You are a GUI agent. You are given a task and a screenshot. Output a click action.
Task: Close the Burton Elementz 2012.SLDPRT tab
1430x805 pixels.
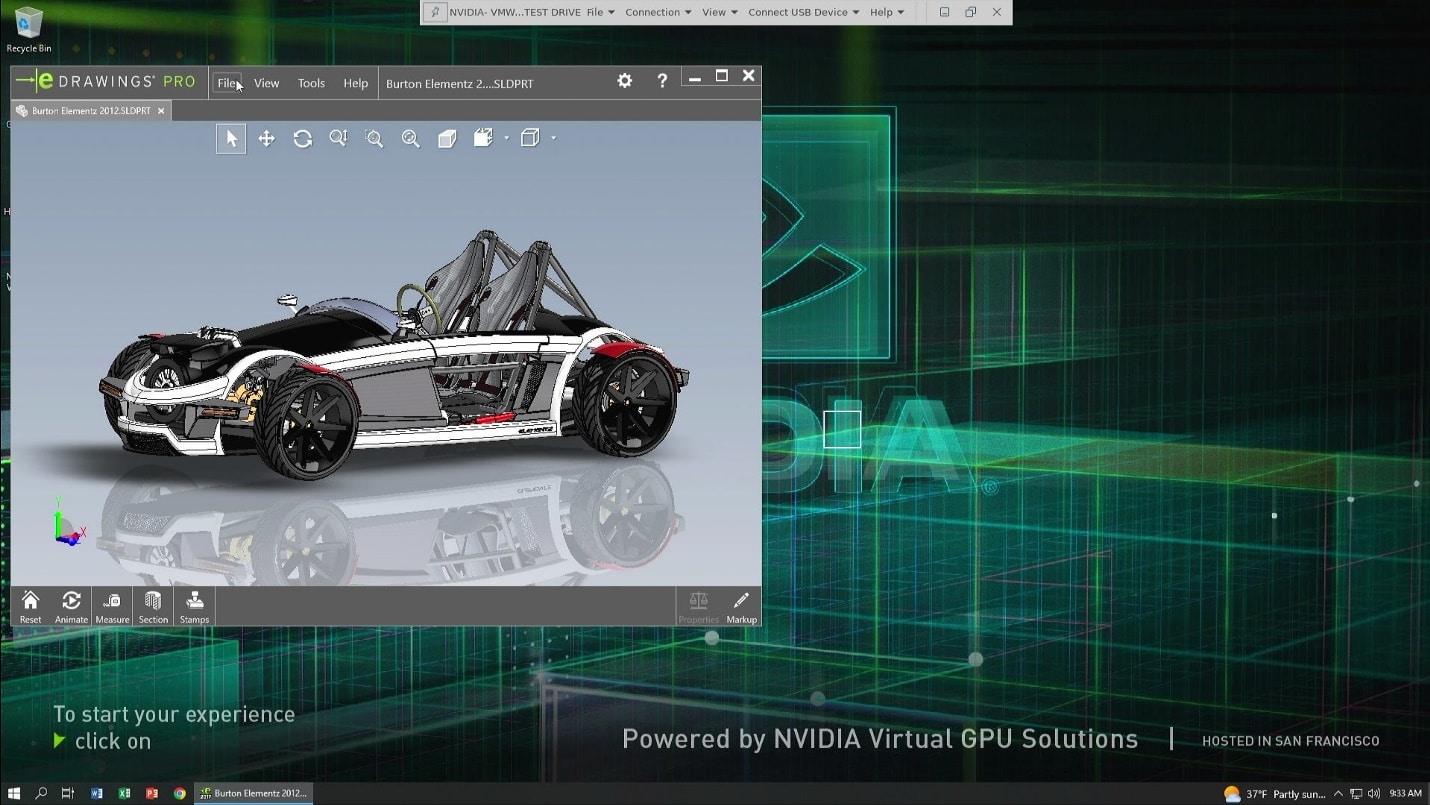pos(161,111)
